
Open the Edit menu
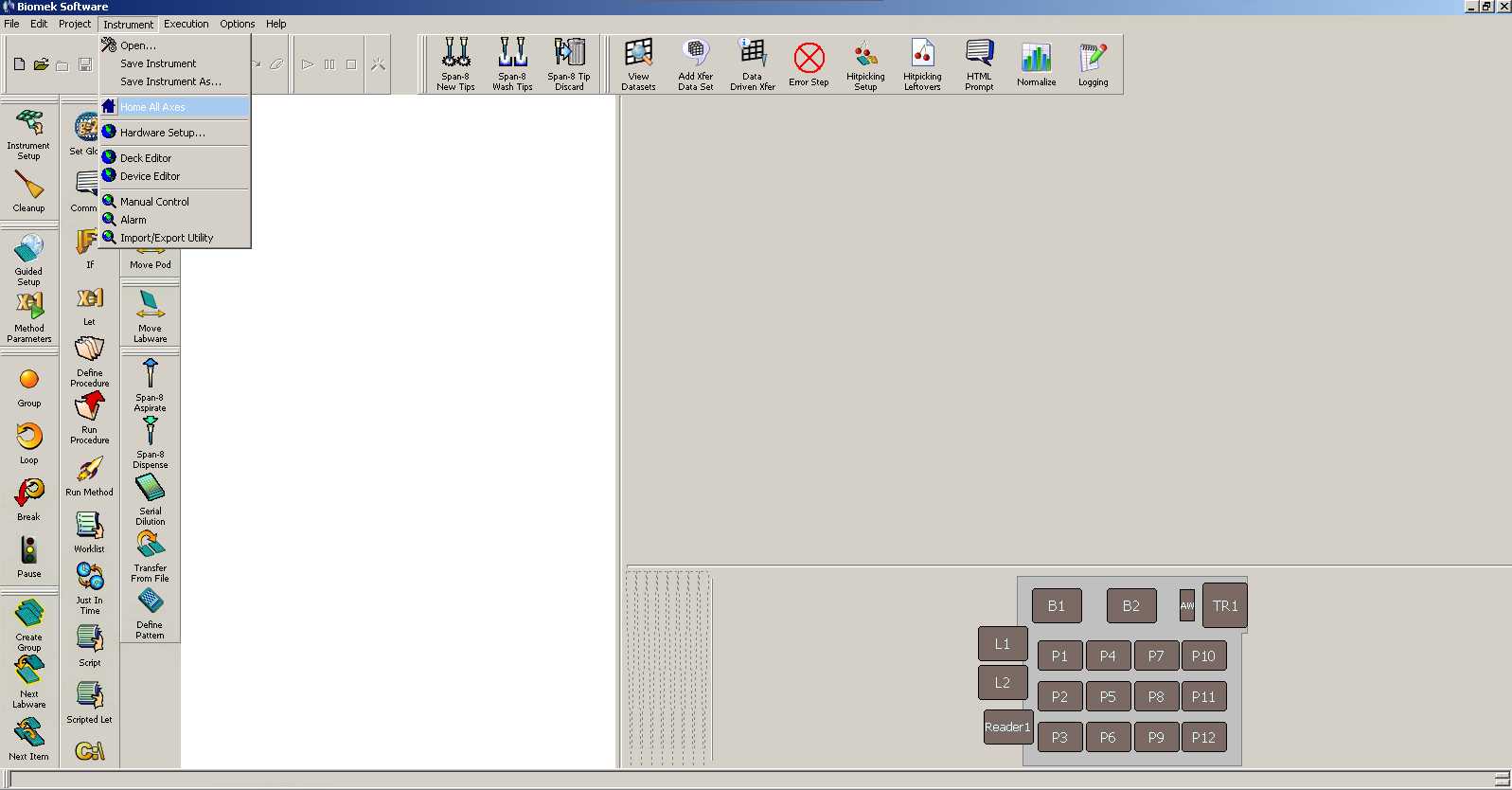(x=39, y=24)
